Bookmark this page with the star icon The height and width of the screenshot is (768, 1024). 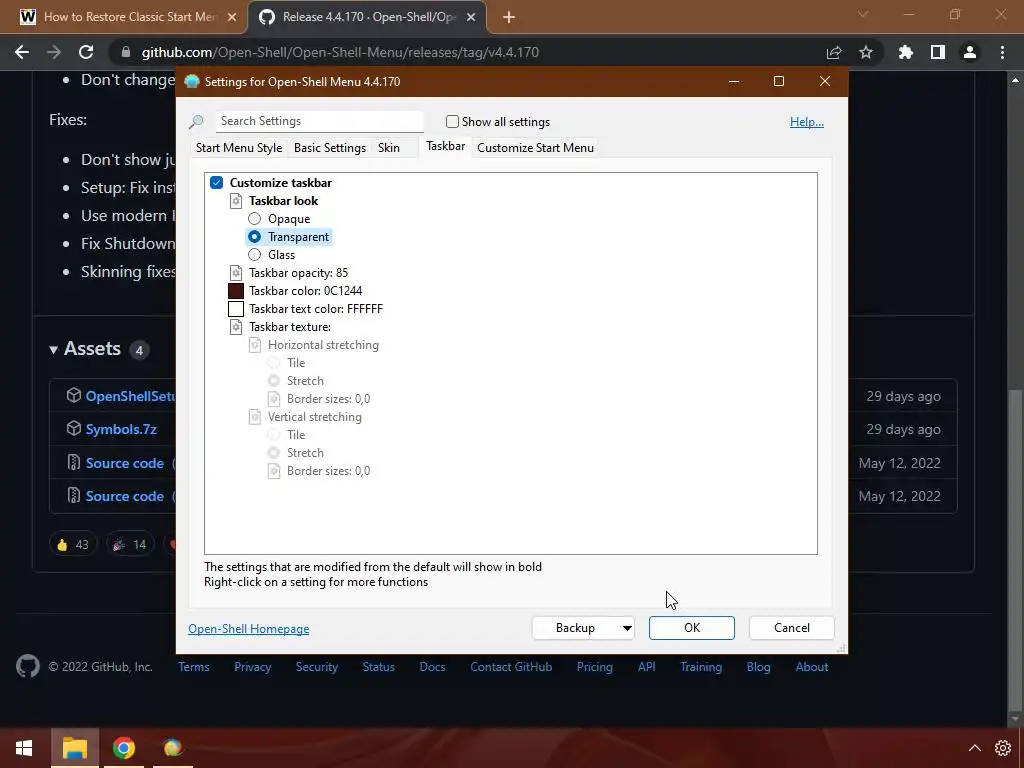point(866,52)
